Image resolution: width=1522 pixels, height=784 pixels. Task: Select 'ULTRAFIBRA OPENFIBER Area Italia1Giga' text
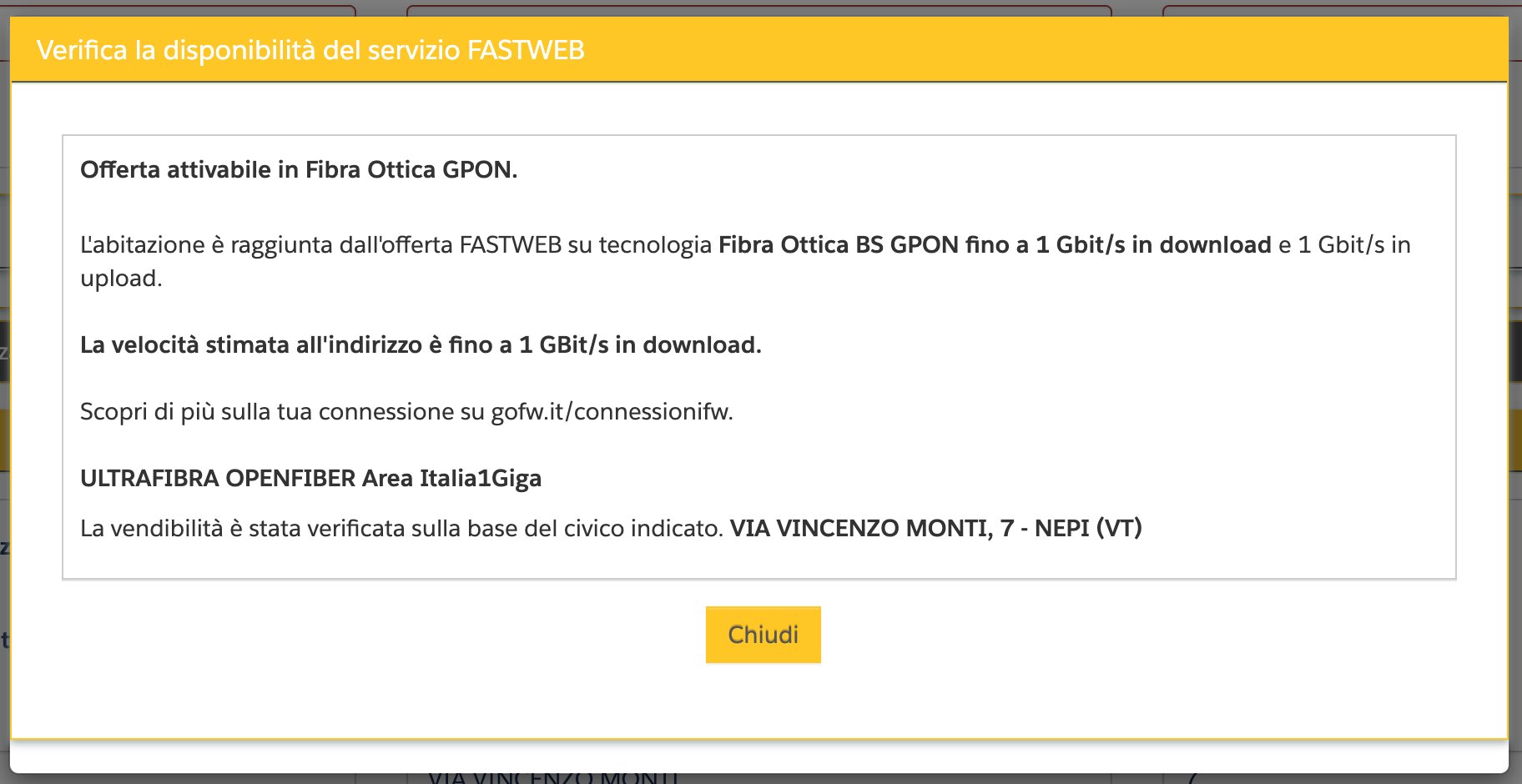coord(310,478)
